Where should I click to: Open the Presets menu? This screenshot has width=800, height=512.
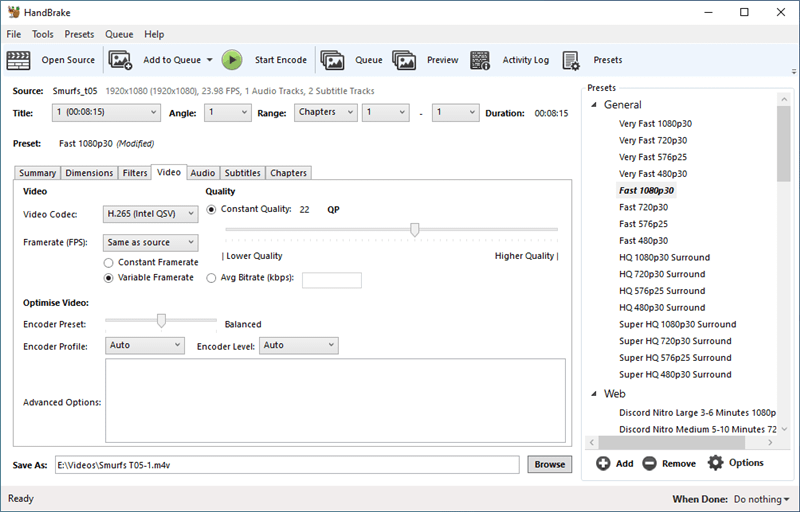(x=79, y=34)
